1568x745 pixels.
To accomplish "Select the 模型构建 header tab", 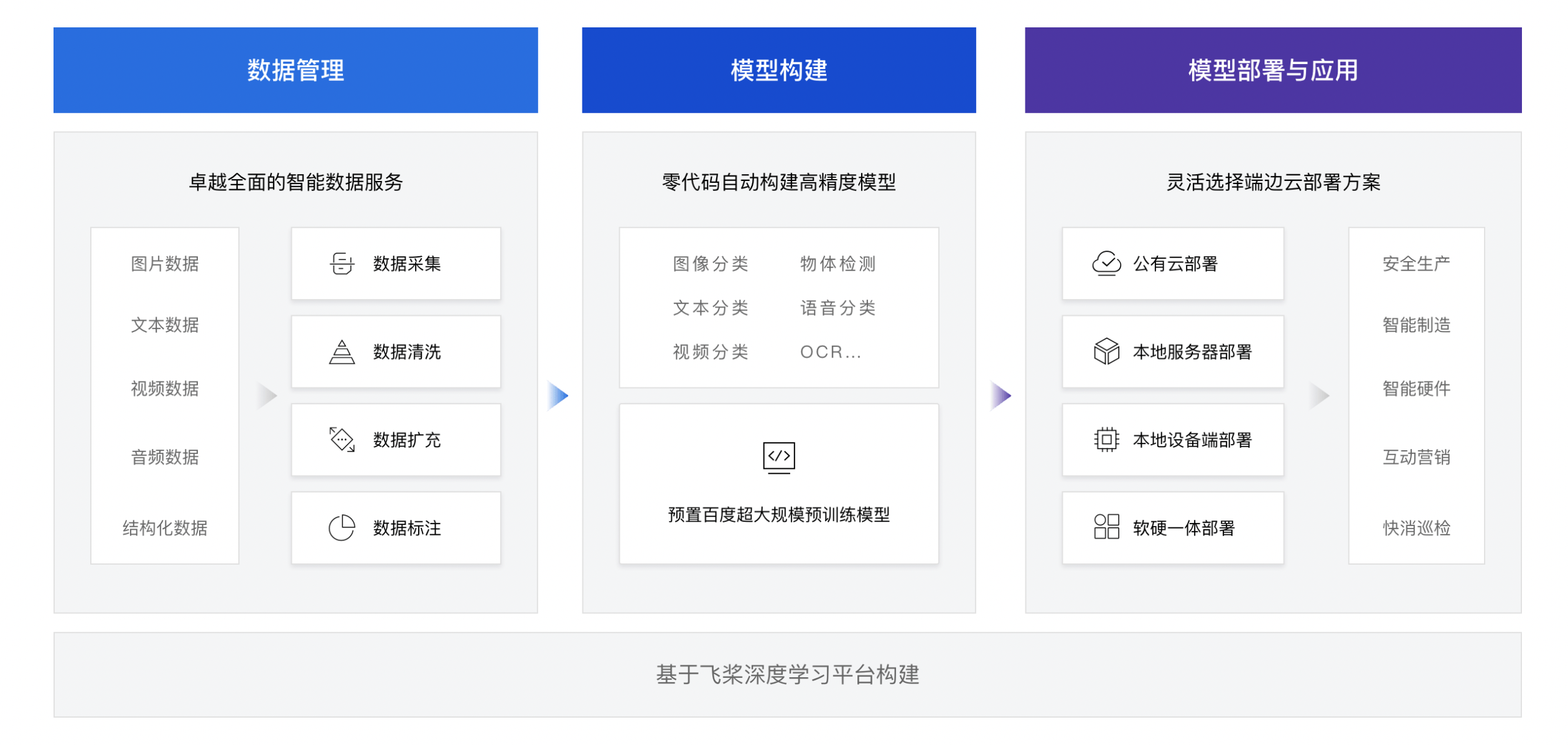I will pyautogui.click(x=778, y=70).
